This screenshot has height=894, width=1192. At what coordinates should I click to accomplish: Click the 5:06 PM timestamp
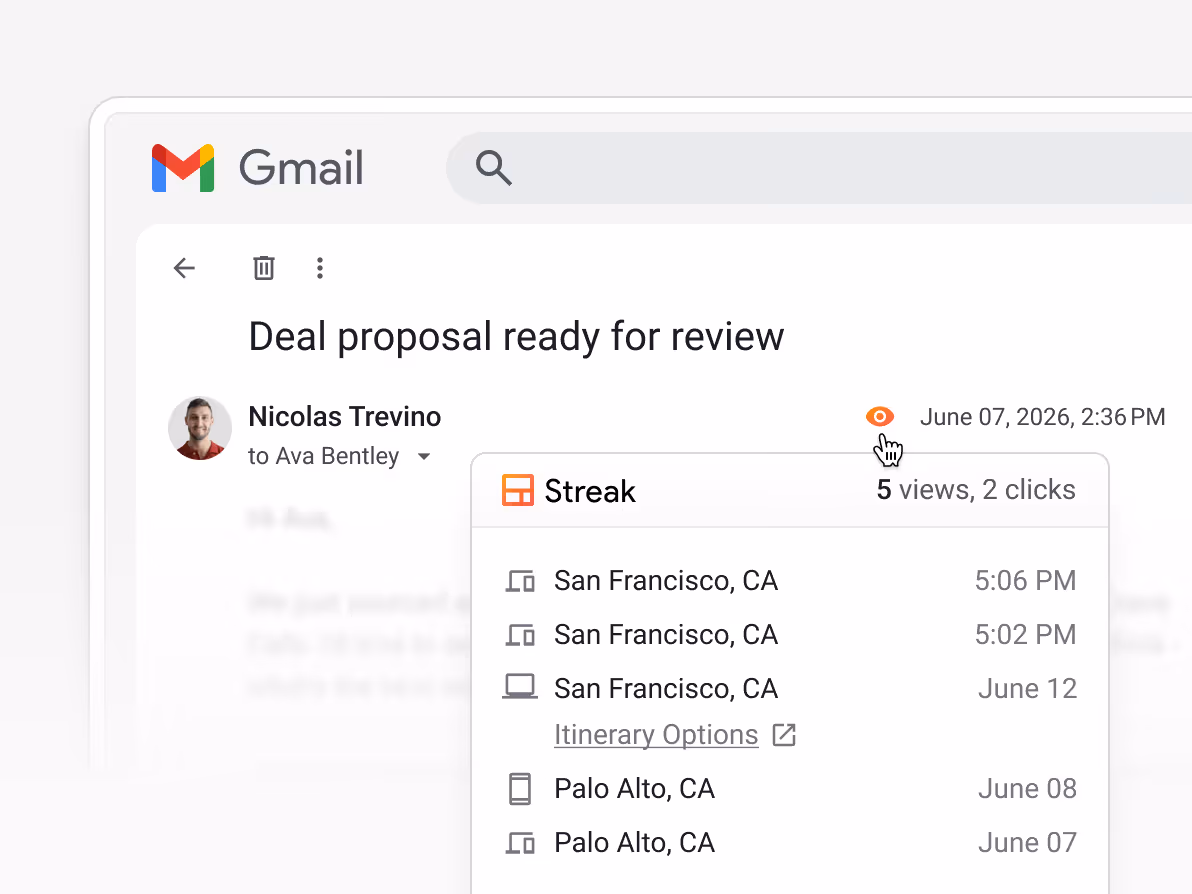tap(1026, 581)
